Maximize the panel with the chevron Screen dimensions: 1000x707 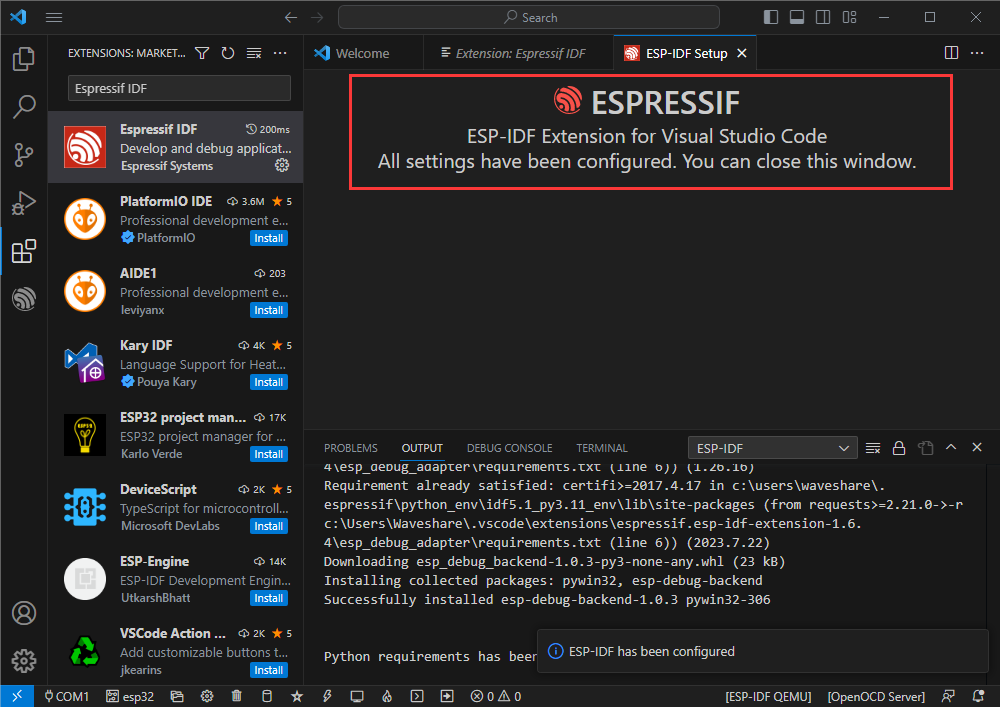pos(951,448)
